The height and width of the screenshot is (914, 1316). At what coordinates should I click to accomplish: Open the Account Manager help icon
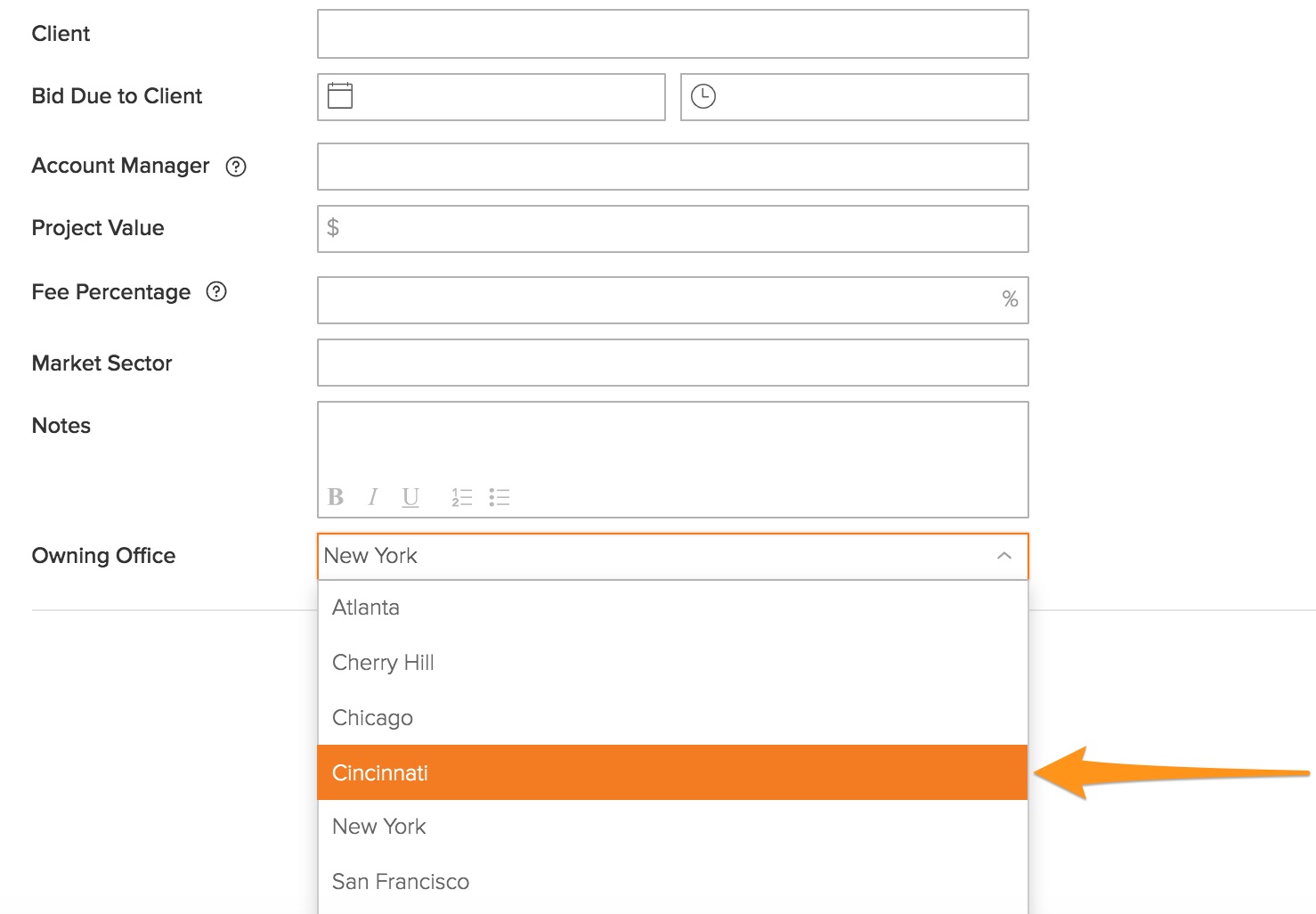pyautogui.click(x=236, y=167)
